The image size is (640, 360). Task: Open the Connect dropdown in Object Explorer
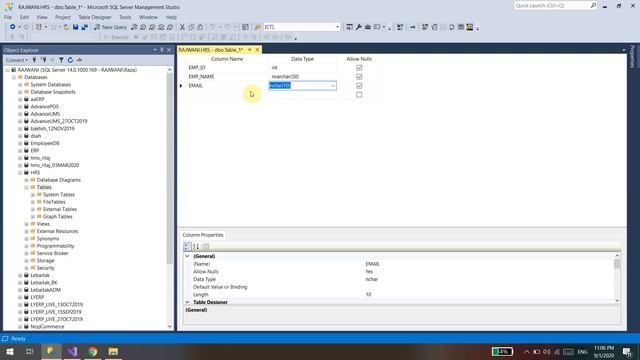click(x=17, y=60)
